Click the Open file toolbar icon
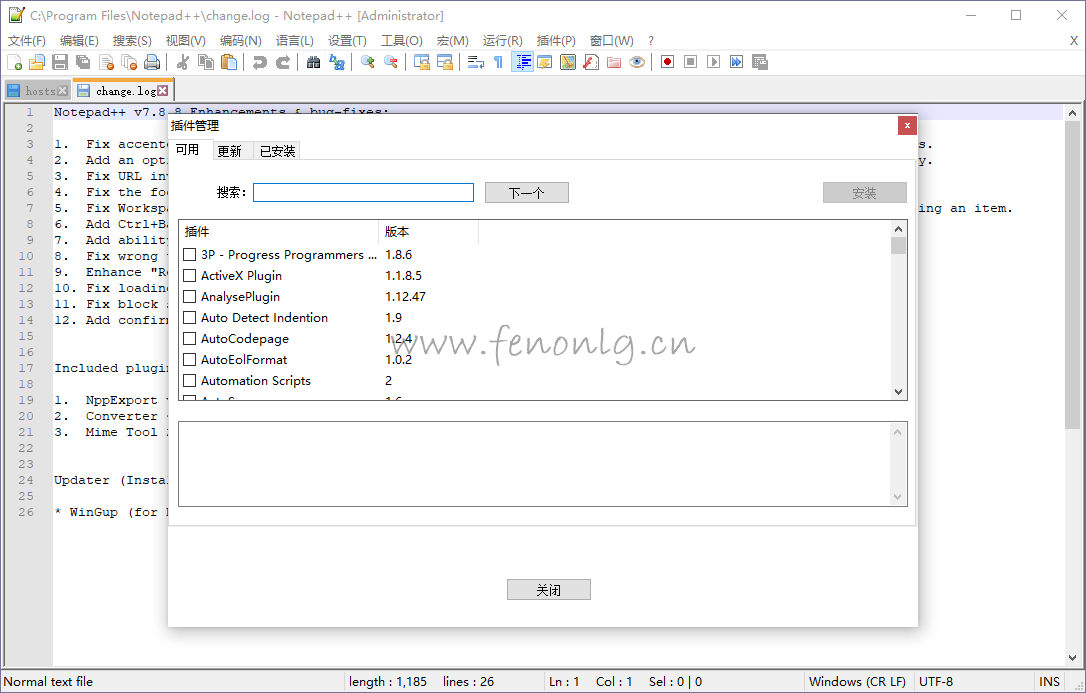Image resolution: width=1086 pixels, height=693 pixels. tap(37, 62)
